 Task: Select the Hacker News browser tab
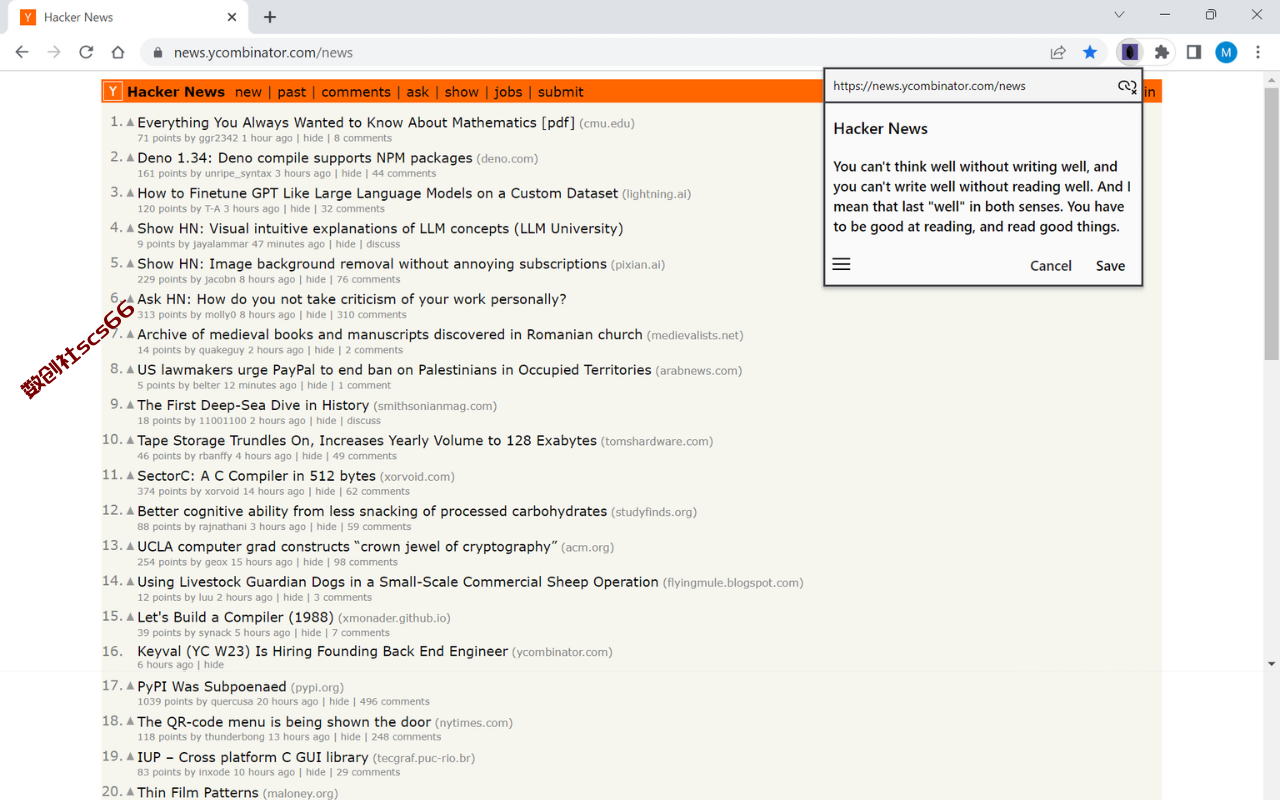point(130,17)
